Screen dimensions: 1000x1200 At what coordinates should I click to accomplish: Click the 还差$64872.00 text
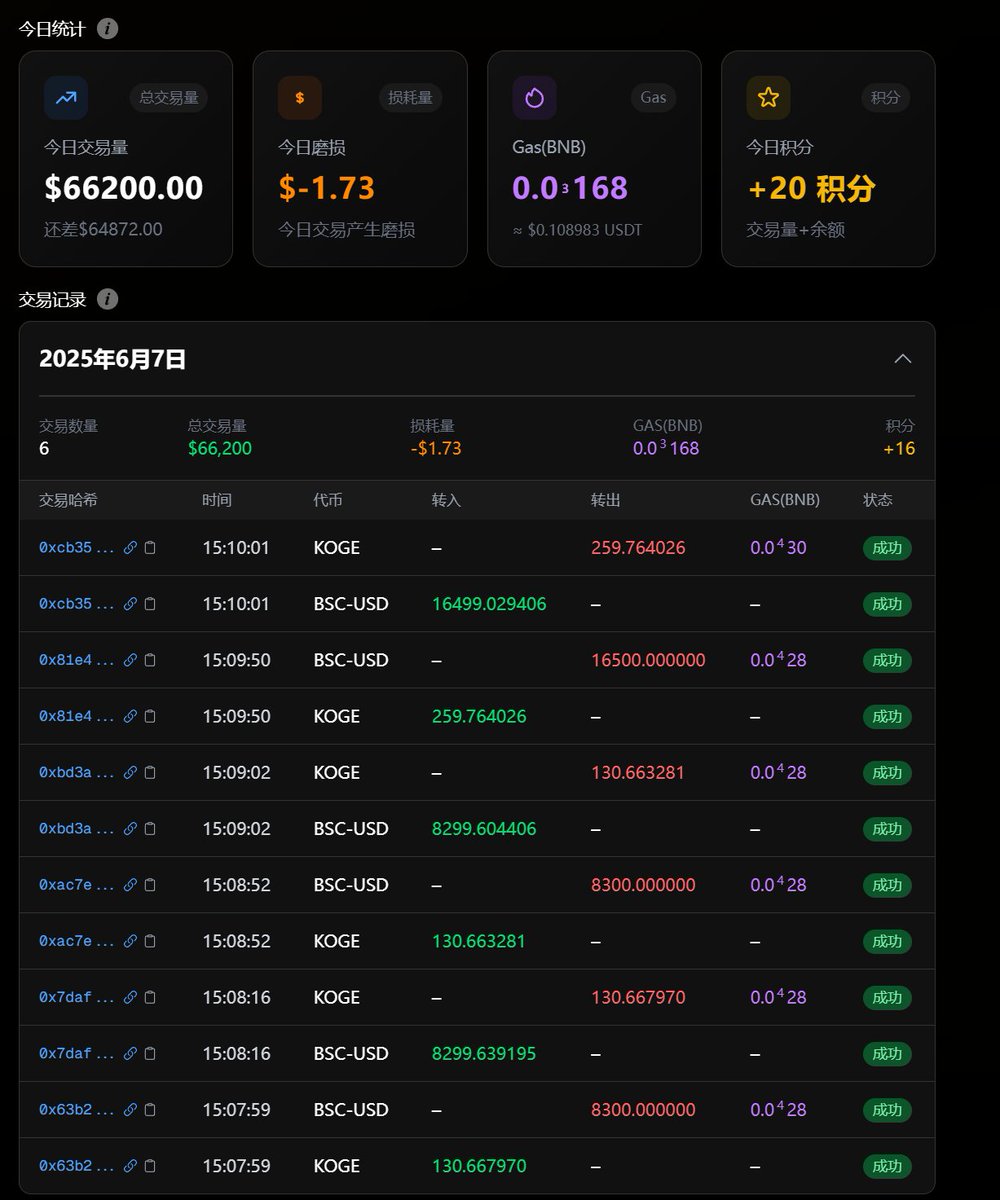coord(103,230)
